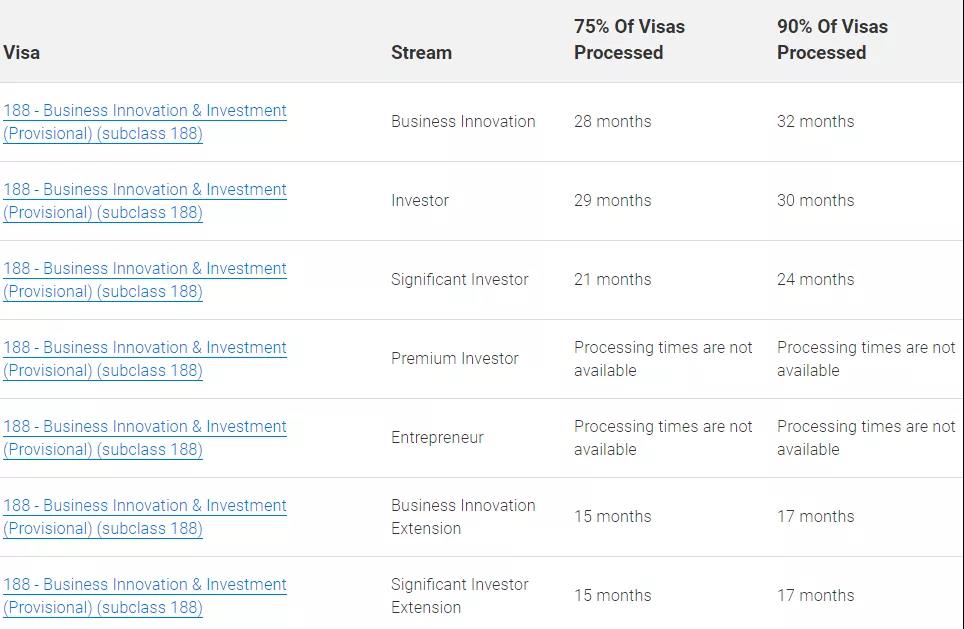Click the 28 months cell
964x629 pixels.
[x=612, y=121]
